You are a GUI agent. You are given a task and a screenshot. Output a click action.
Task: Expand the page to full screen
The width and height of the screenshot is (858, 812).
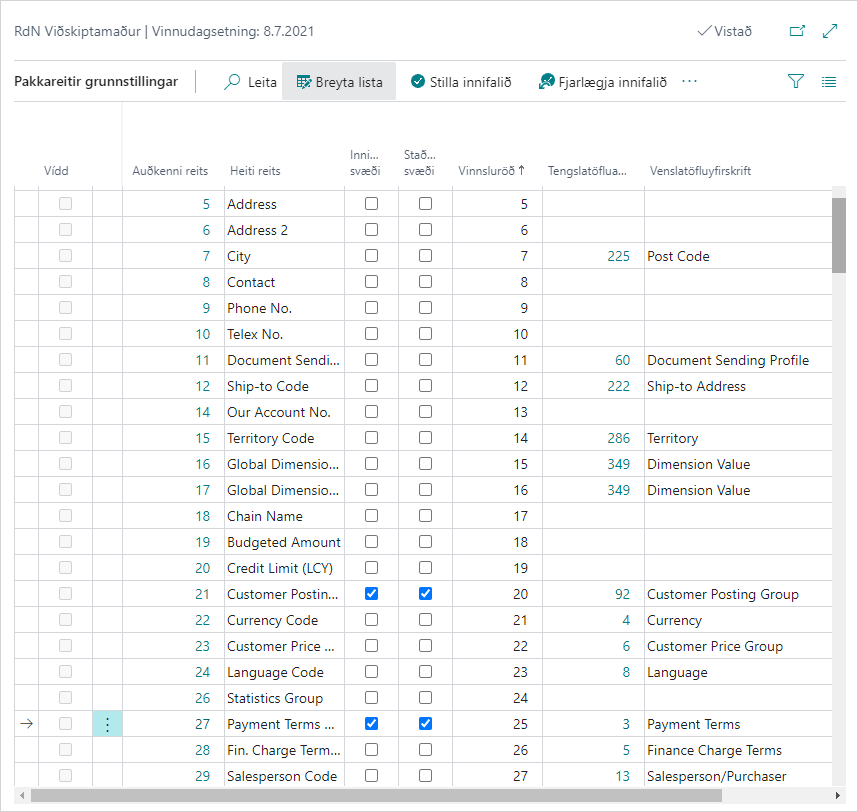coord(830,31)
